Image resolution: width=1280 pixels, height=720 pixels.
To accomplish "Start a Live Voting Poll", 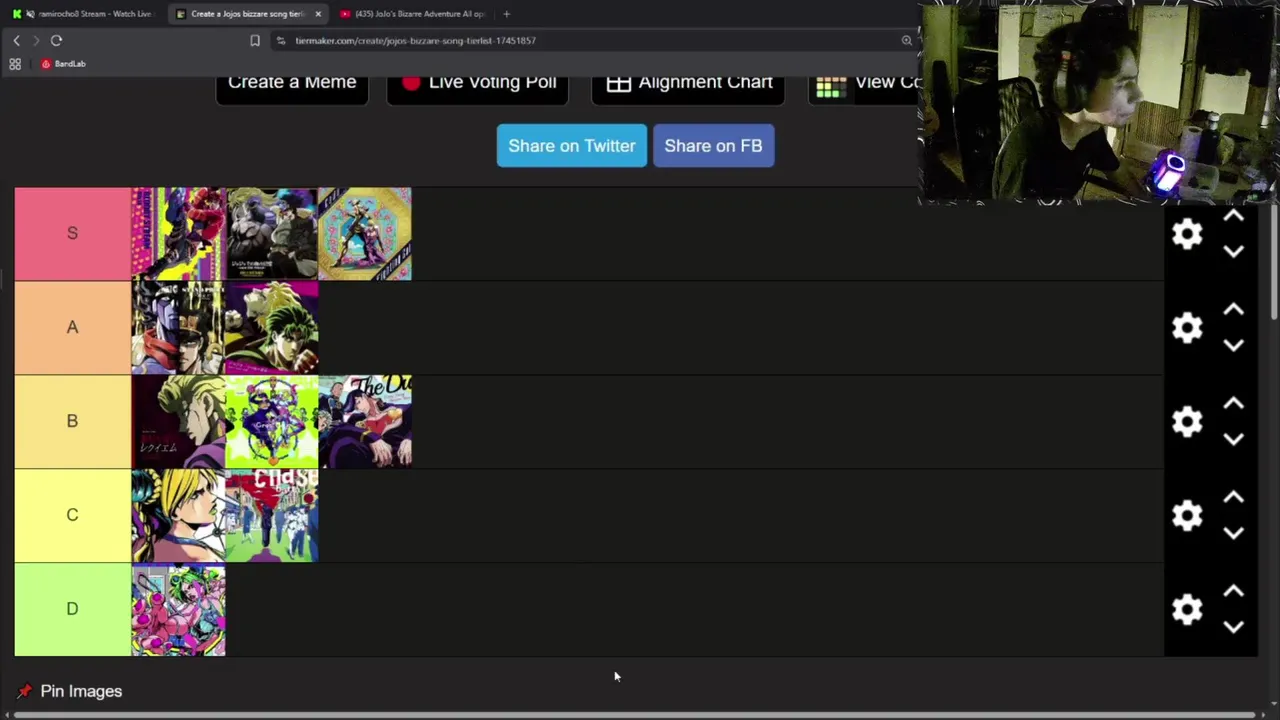I will point(478,84).
